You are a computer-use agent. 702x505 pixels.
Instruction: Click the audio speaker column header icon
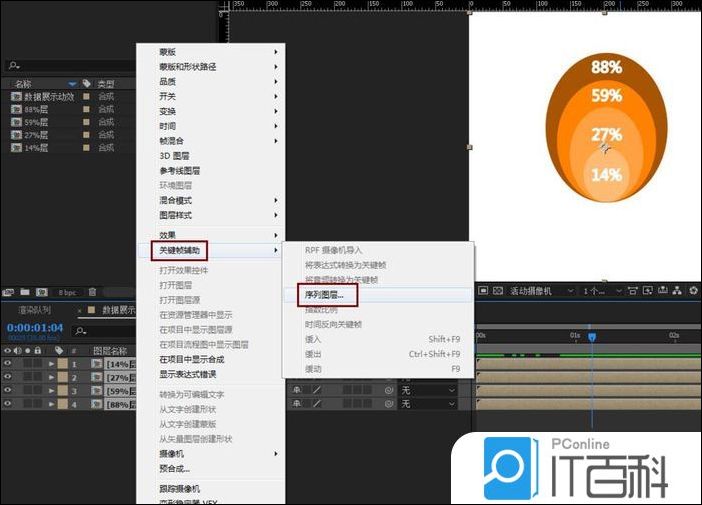click(x=17, y=351)
